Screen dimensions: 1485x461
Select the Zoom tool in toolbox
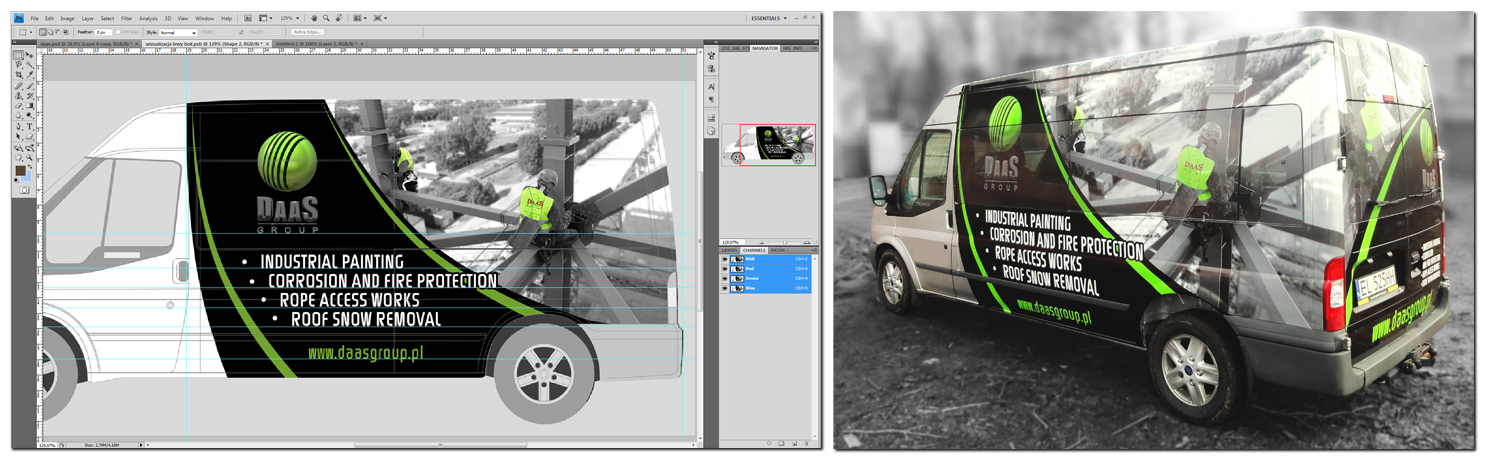(30, 157)
